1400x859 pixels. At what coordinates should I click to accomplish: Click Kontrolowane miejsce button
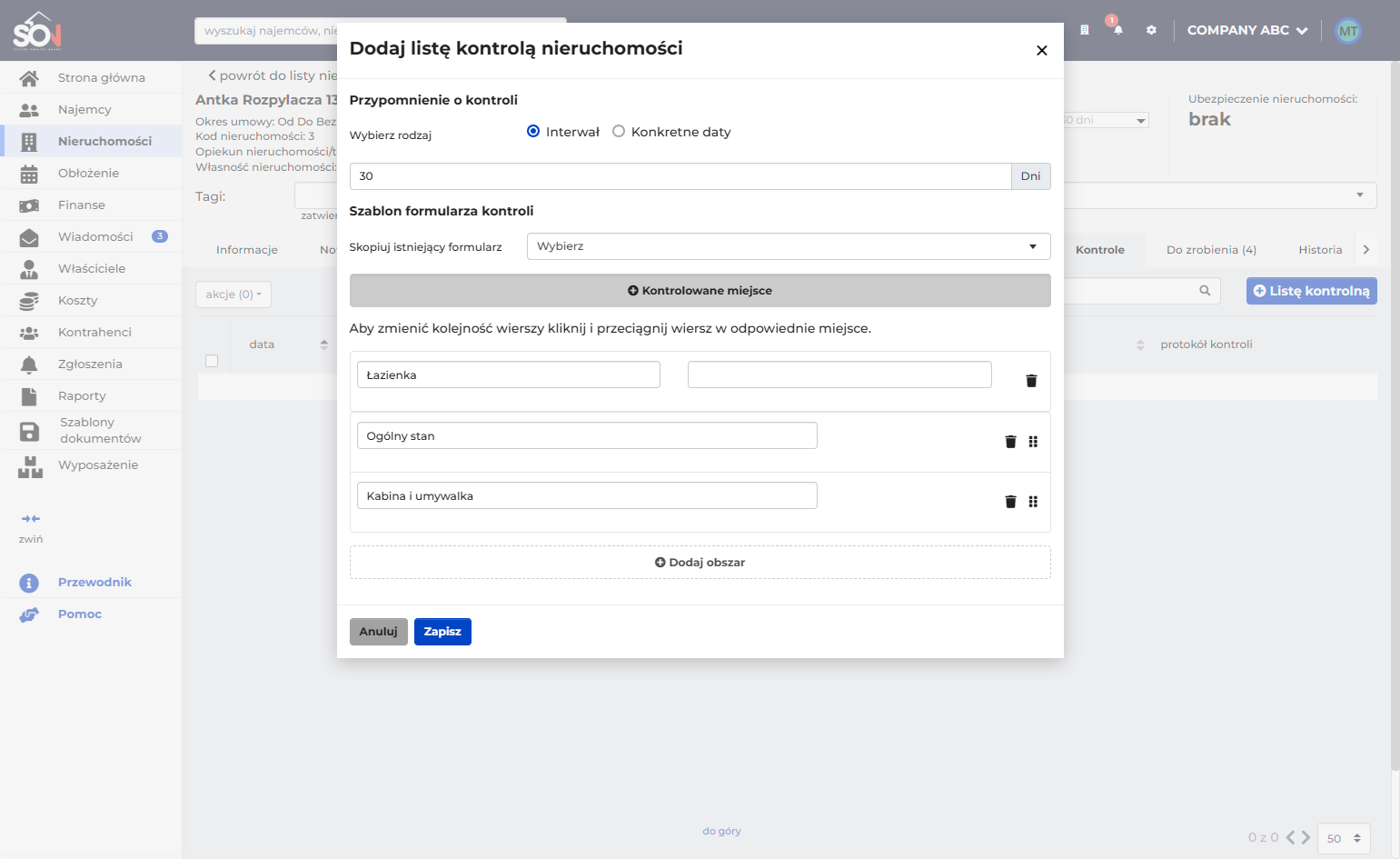pyautogui.click(x=700, y=291)
